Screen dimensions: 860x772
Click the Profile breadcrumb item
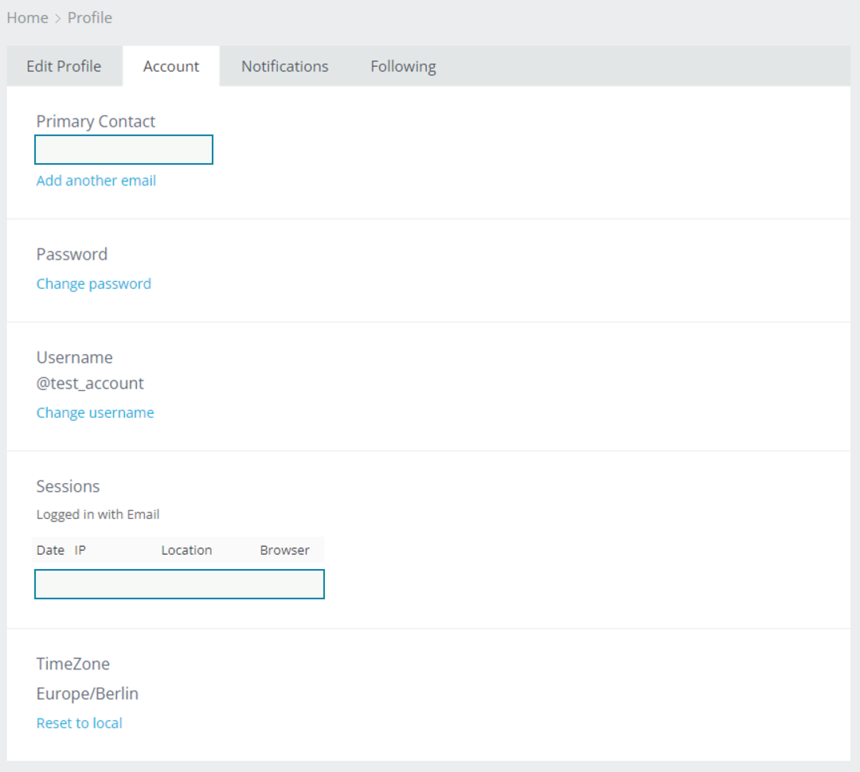click(90, 18)
